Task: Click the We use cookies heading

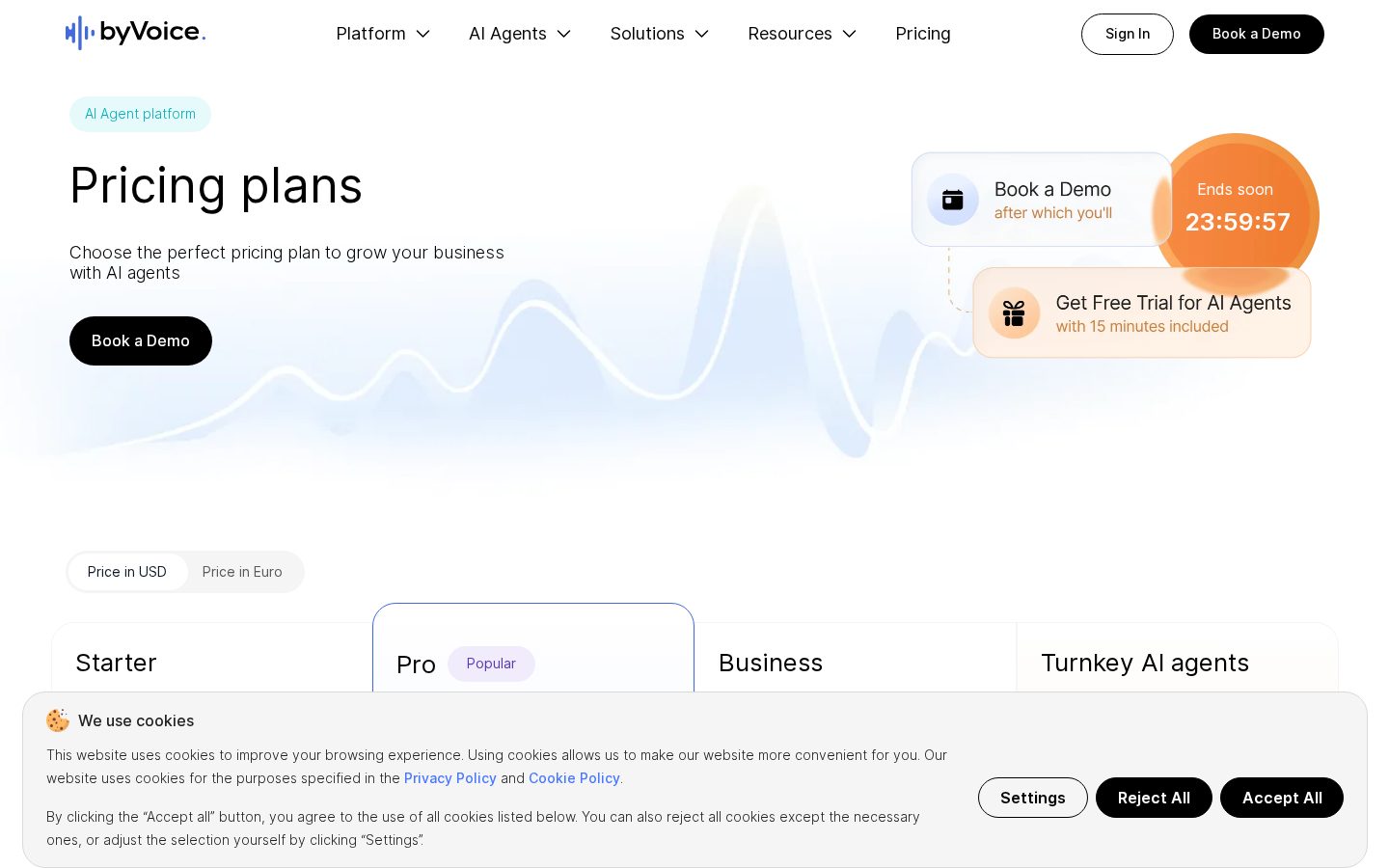Action: point(136,720)
